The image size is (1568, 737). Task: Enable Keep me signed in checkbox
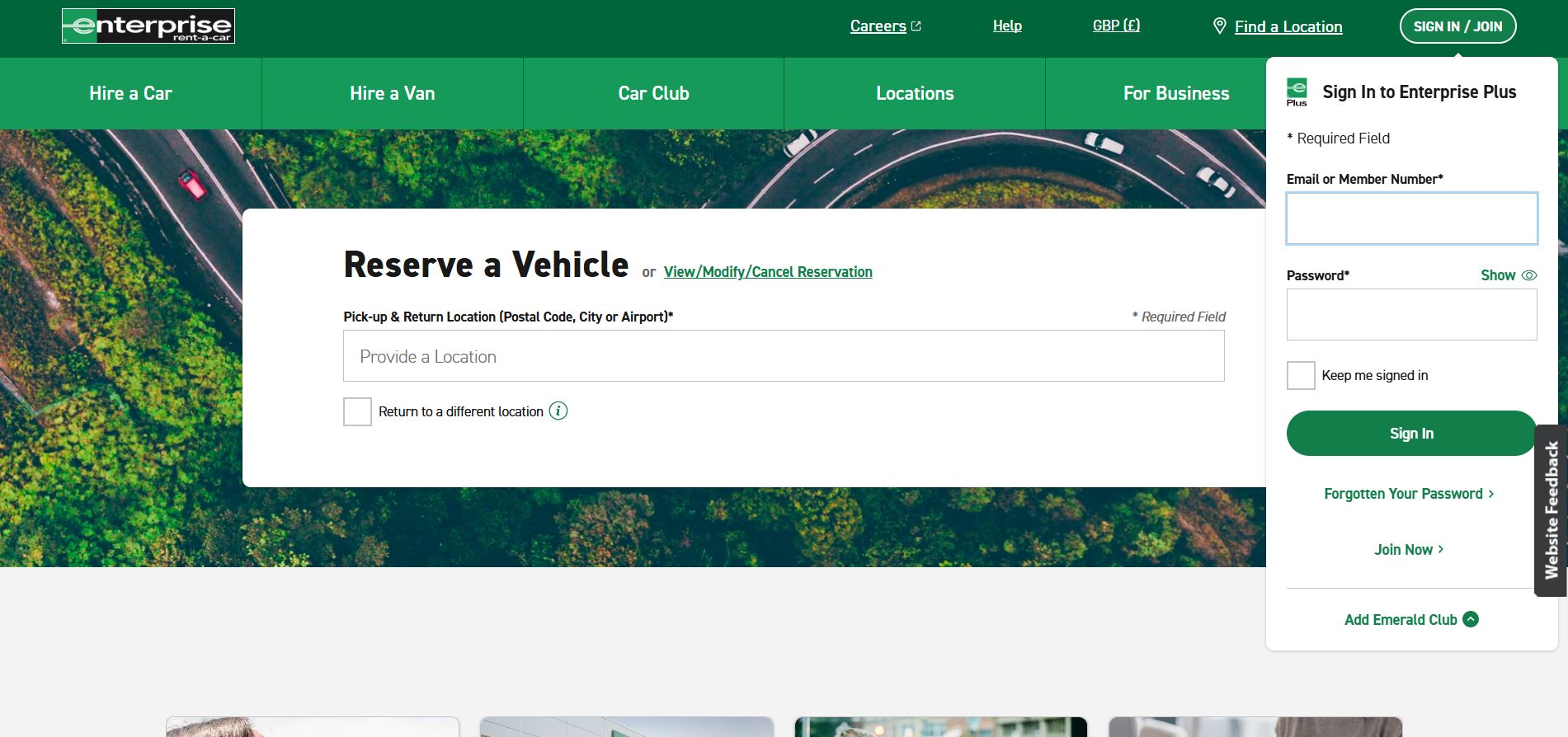1301,375
